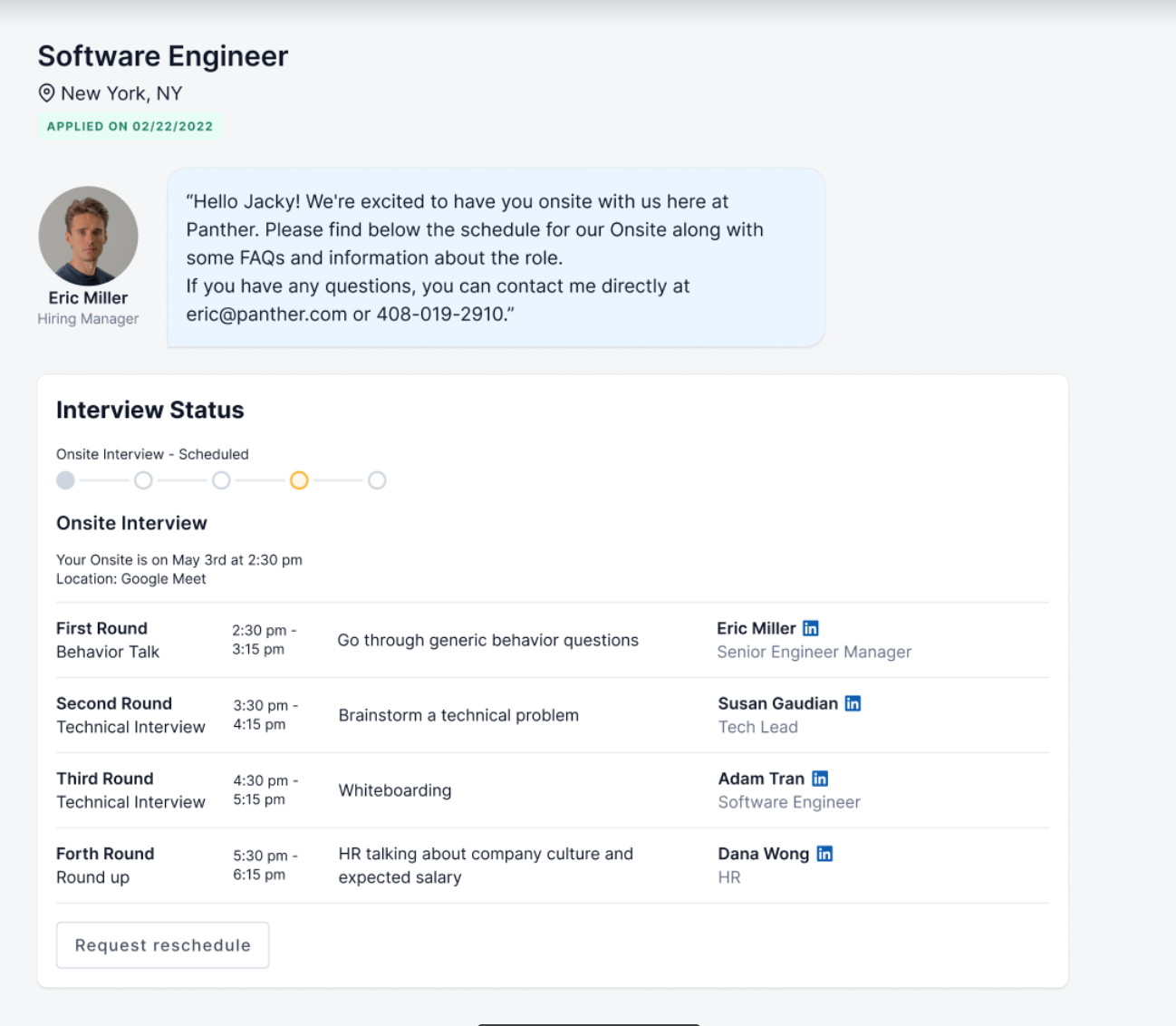Click the Applied on 02/22/2022 badge
Screen dimensions: 1176x1026
coord(130,126)
